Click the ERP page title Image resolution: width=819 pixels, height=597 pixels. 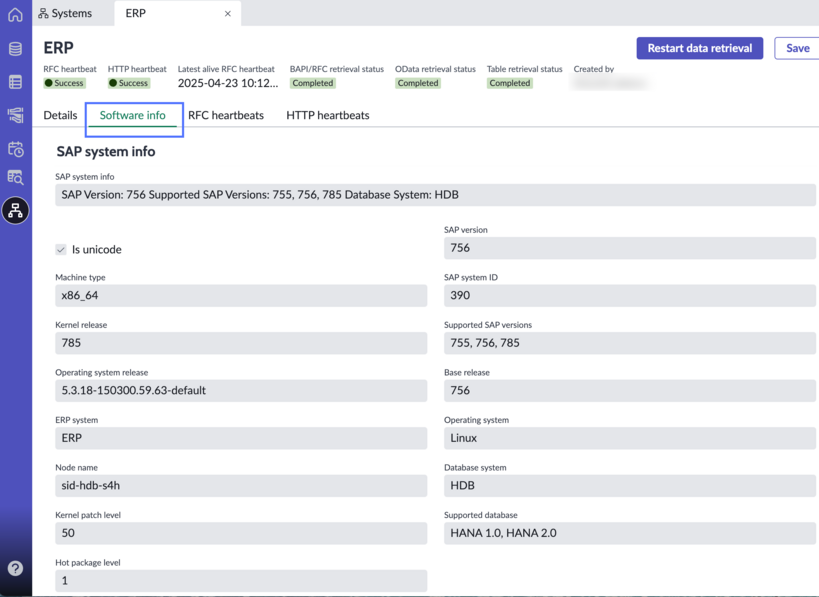point(58,48)
